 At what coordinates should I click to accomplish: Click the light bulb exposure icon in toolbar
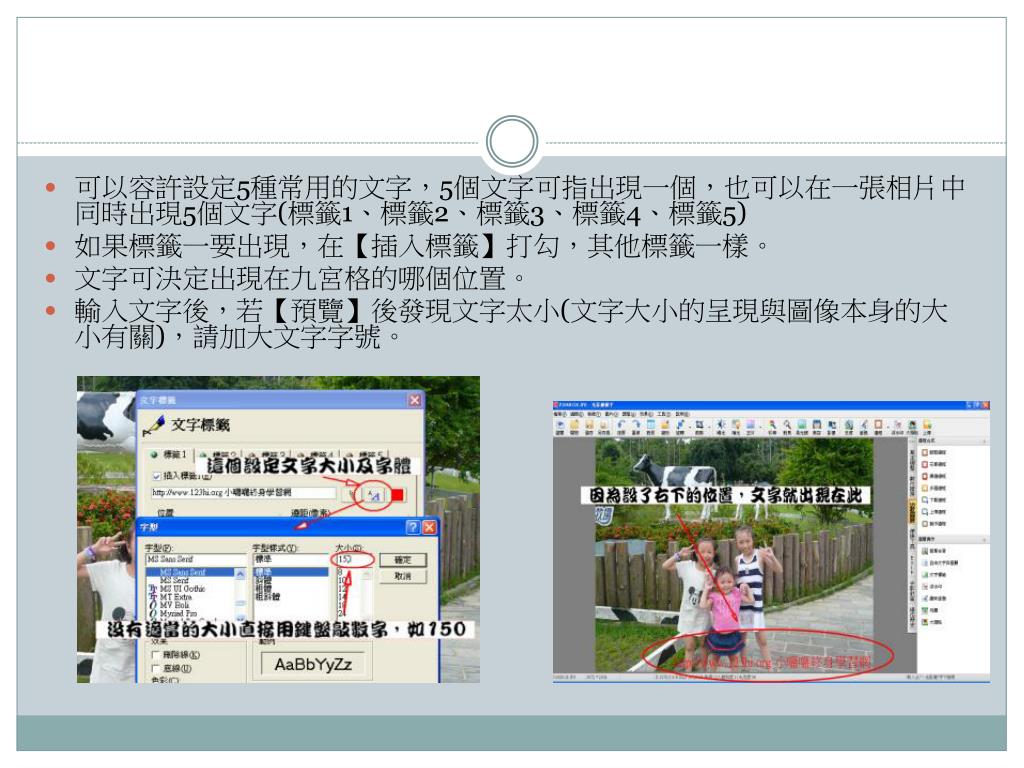pyautogui.click(x=736, y=425)
